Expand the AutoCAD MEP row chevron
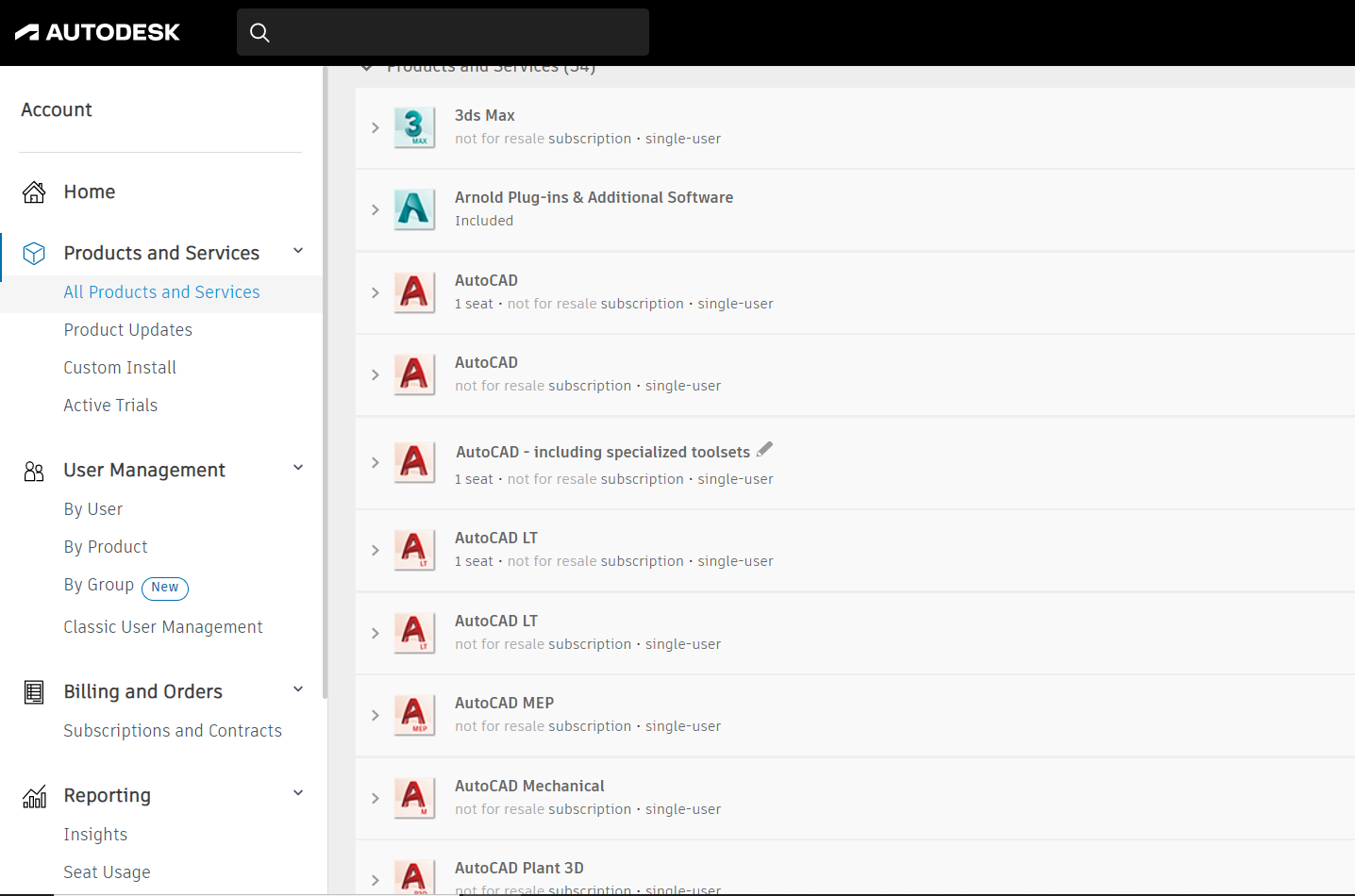Image resolution: width=1355 pixels, height=896 pixels. pos(376,715)
